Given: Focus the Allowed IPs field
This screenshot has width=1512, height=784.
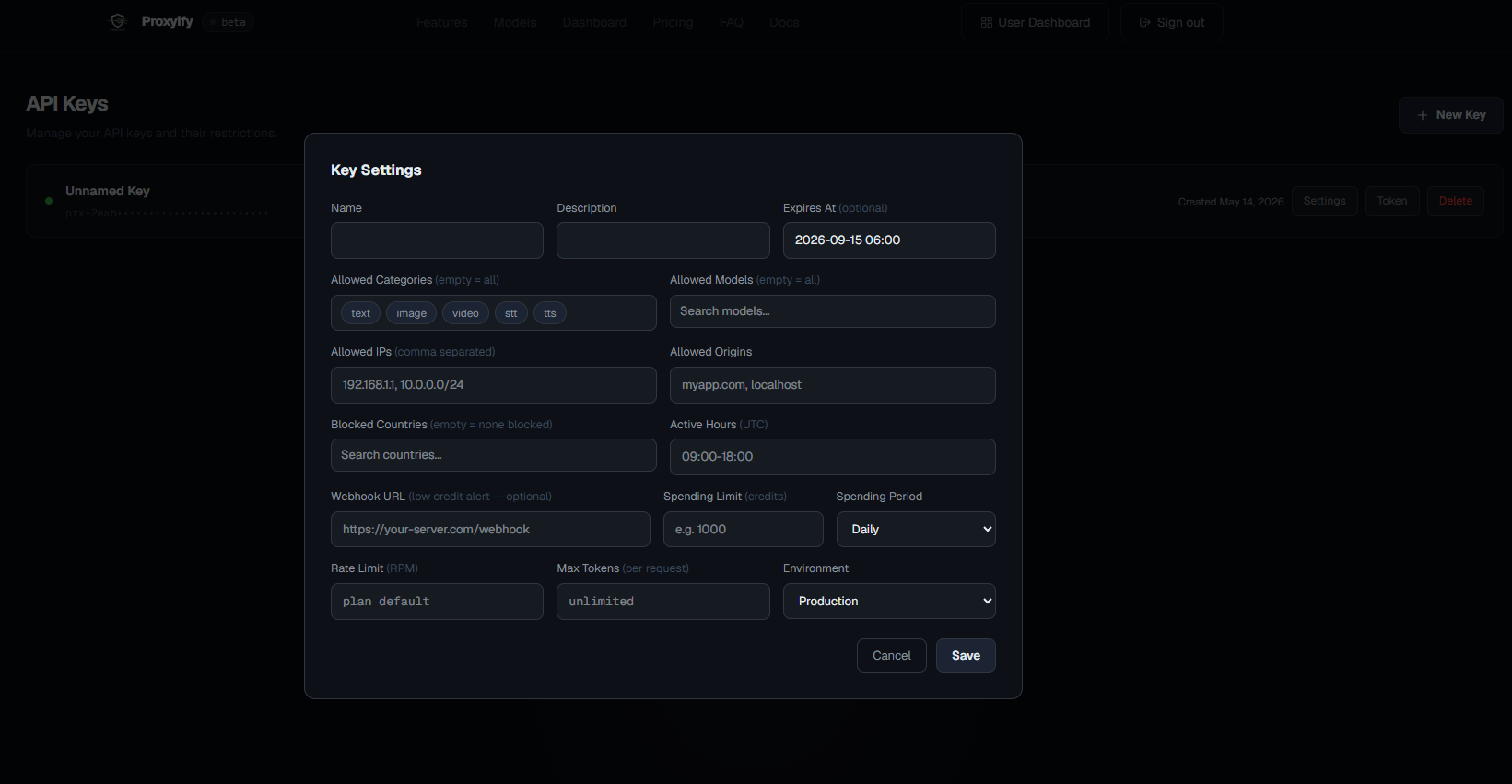Looking at the screenshot, I should pos(494,385).
